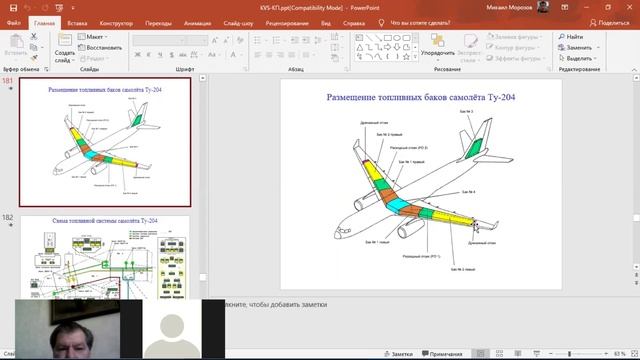Select the rectangle shape in shapes gallery
The height and width of the screenshot is (360, 640).
pyautogui.click(x=388, y=38)
